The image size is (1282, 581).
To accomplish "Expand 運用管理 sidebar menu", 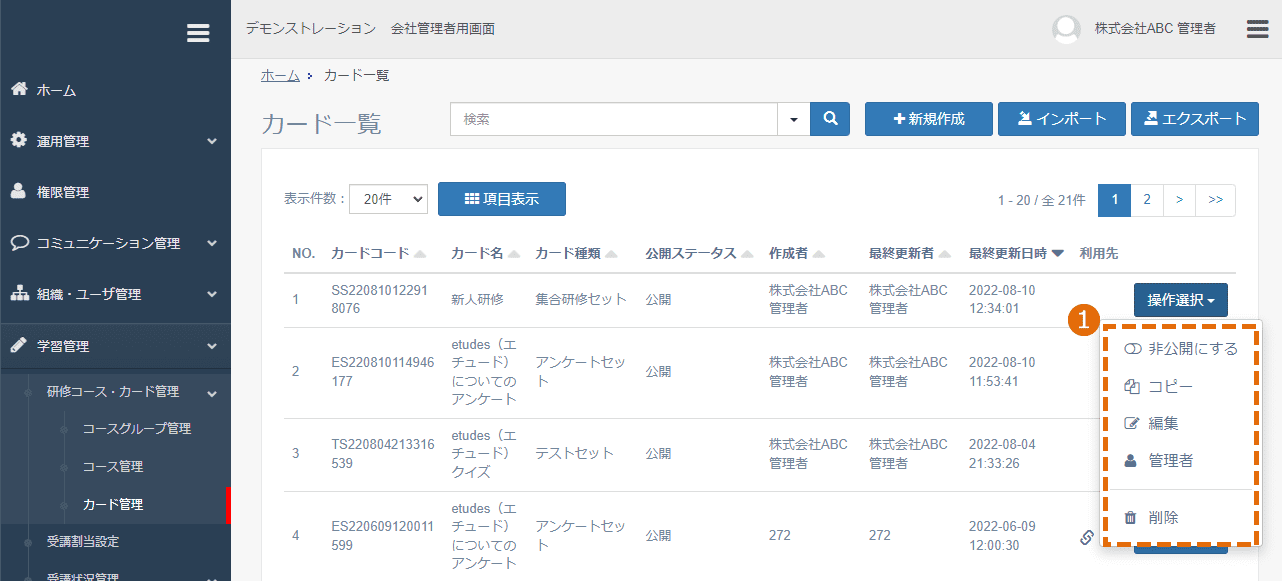I will (x=115, y=141).
